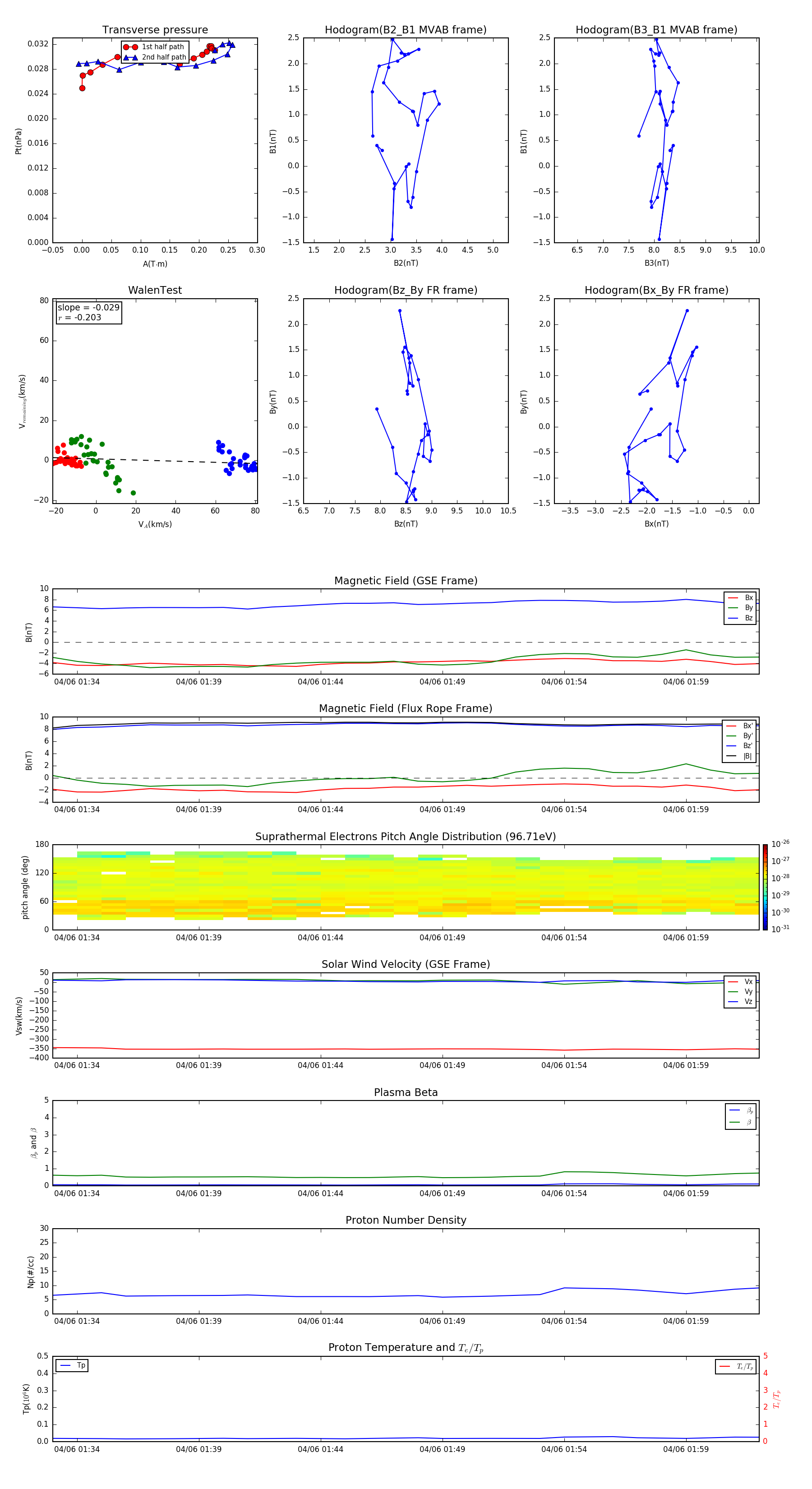Image resolution: width=812 pixels, height=1489 pixels.
Task: Click the '04/06 01:39' tick under density panel
Action: tap(199, 1321)
